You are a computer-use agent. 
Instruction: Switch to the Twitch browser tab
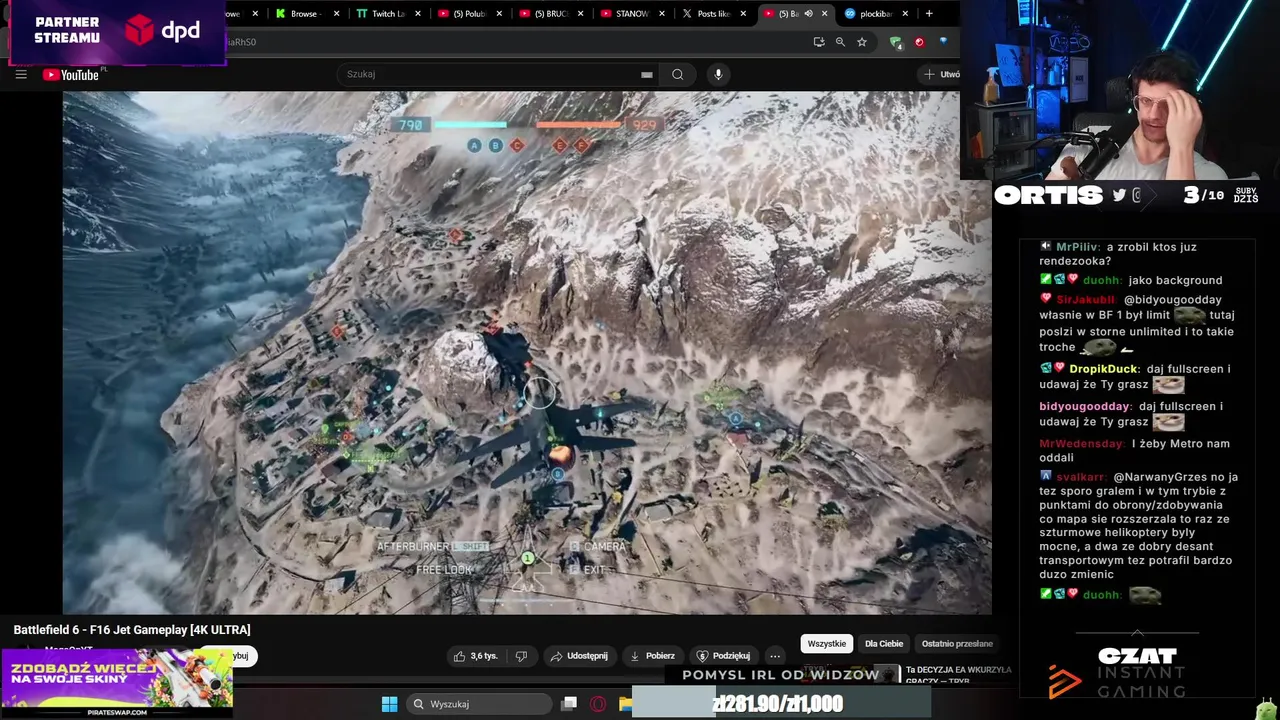click(387, 14)
